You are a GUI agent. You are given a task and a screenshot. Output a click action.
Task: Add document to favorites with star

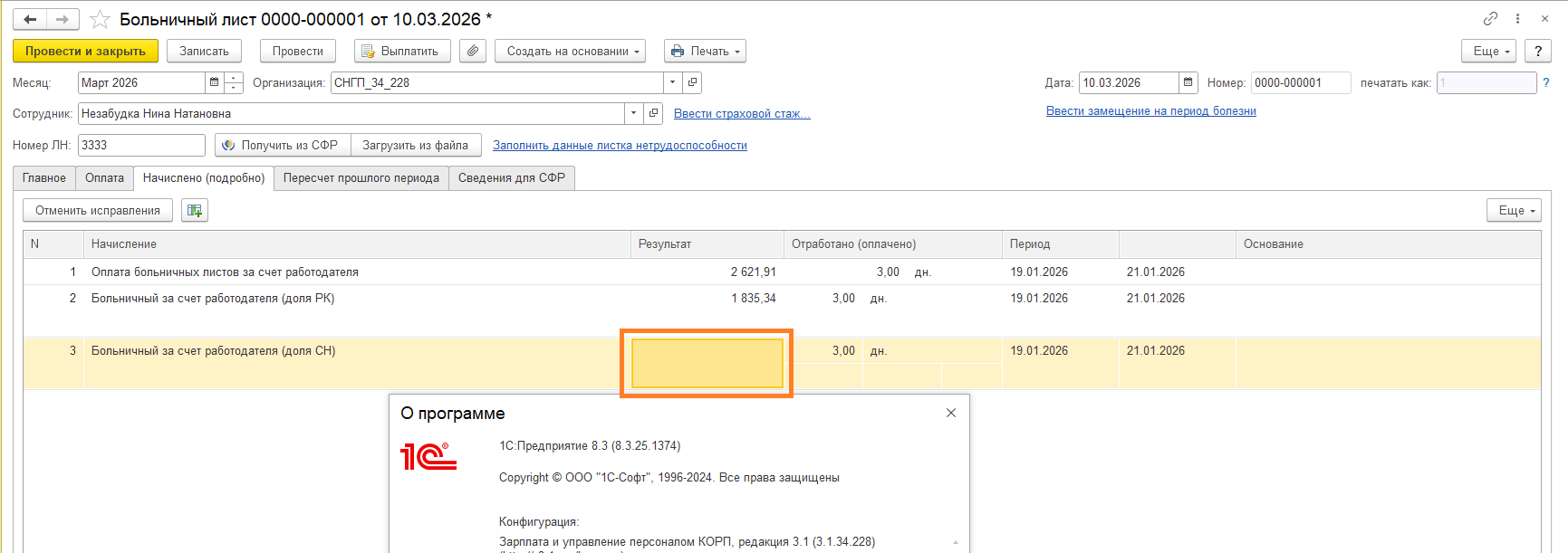coord(100,19)
